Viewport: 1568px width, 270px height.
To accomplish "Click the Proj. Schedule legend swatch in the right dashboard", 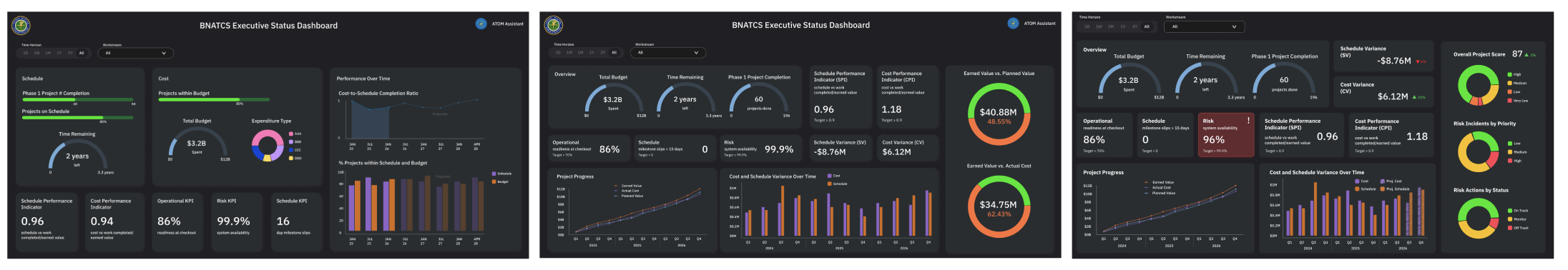I will click(1382, 189).
